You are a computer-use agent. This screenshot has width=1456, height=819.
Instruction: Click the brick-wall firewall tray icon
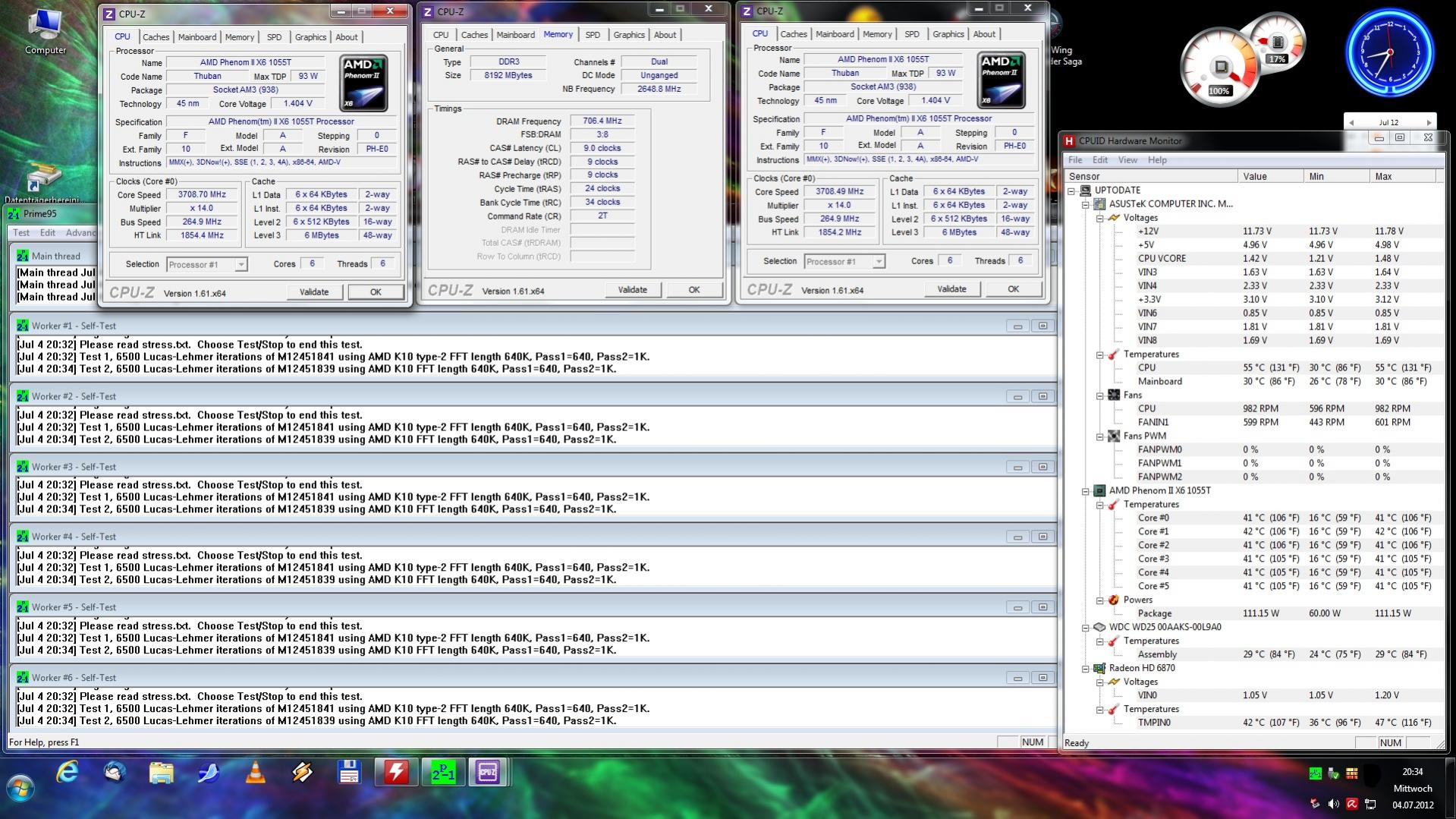tap(1351, 773)
